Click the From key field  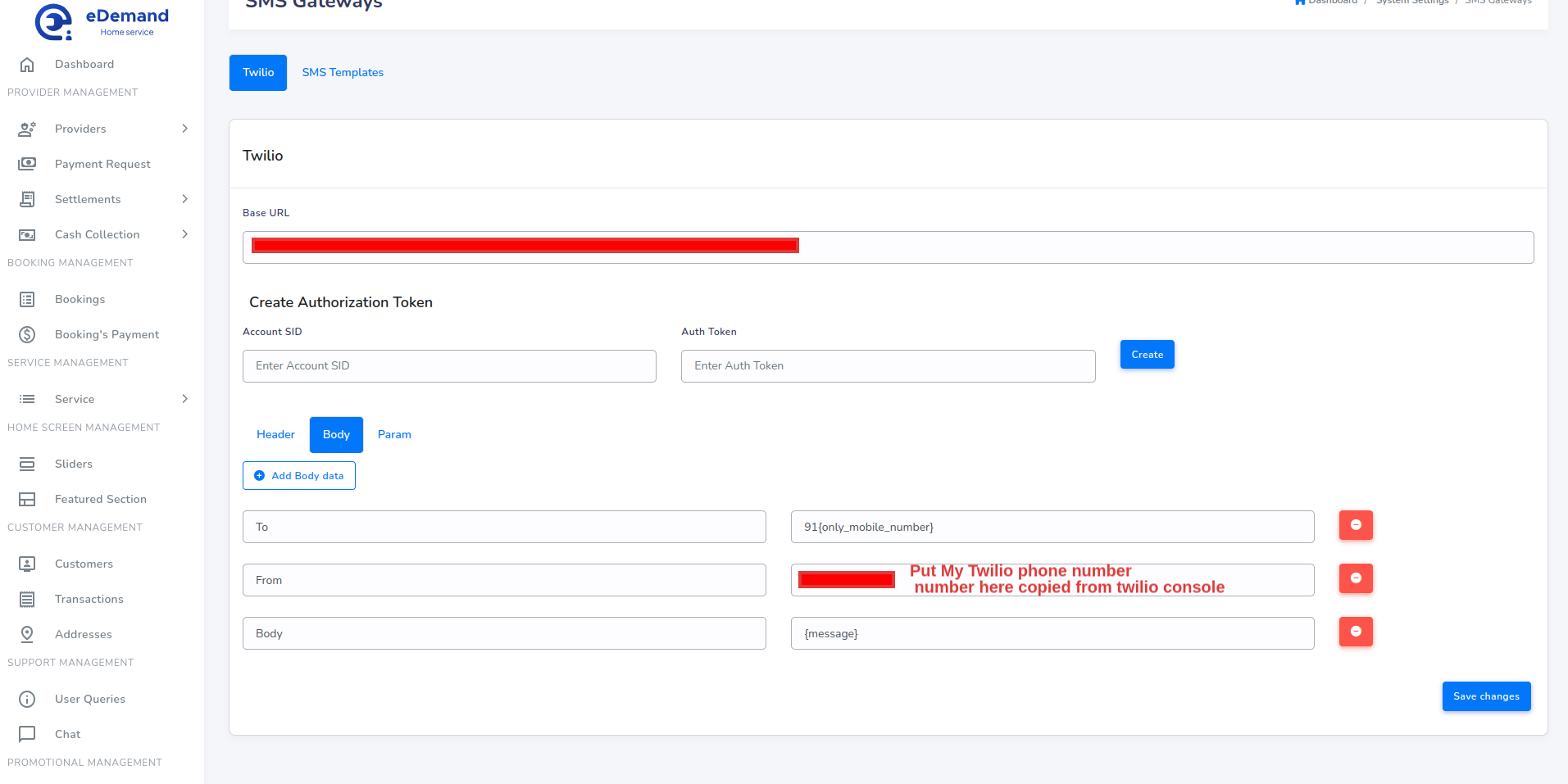pyautogui.click(x=504, y=580)
